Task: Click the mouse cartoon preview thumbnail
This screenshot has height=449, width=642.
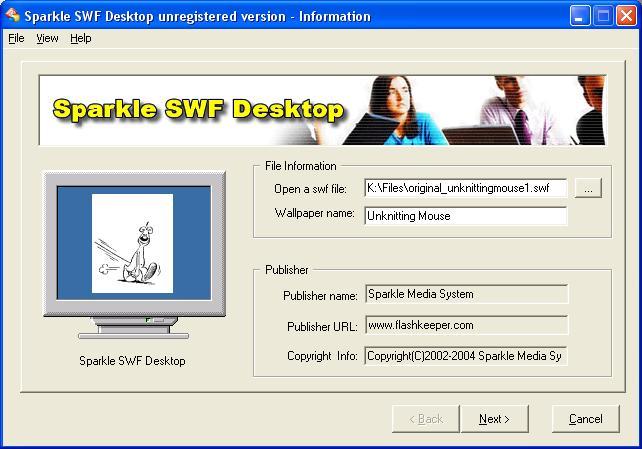Action: coord(132,244)
